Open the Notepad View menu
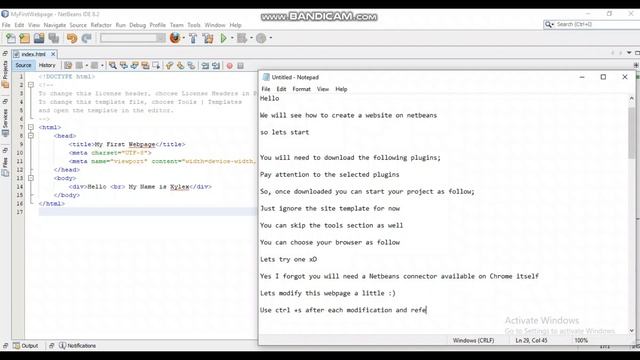 (x=322, y=89)
